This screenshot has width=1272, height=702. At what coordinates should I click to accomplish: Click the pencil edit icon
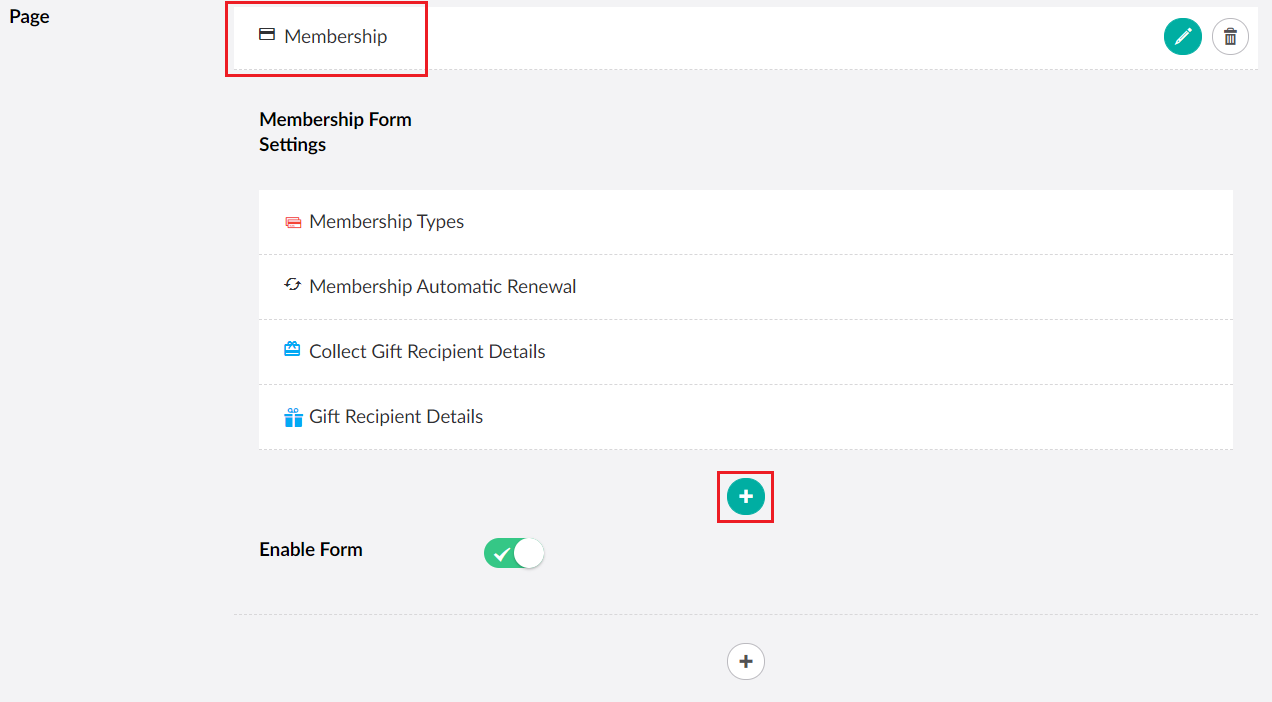pos(1183,36)
